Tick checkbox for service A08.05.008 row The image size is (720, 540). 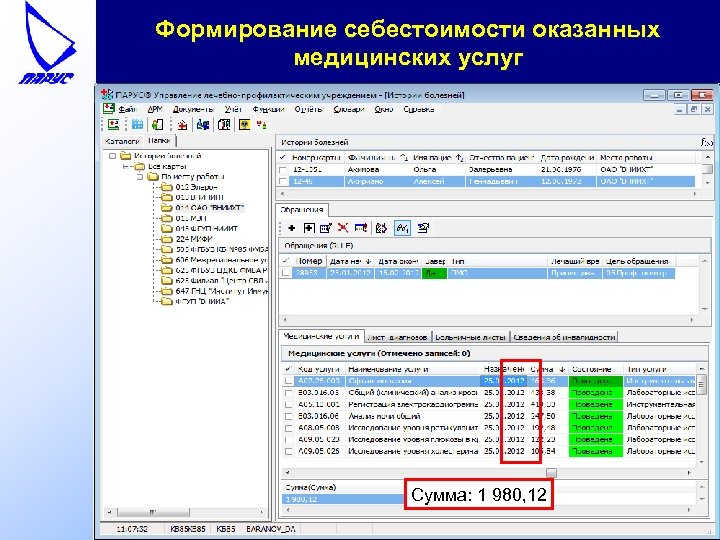[288, 428]
